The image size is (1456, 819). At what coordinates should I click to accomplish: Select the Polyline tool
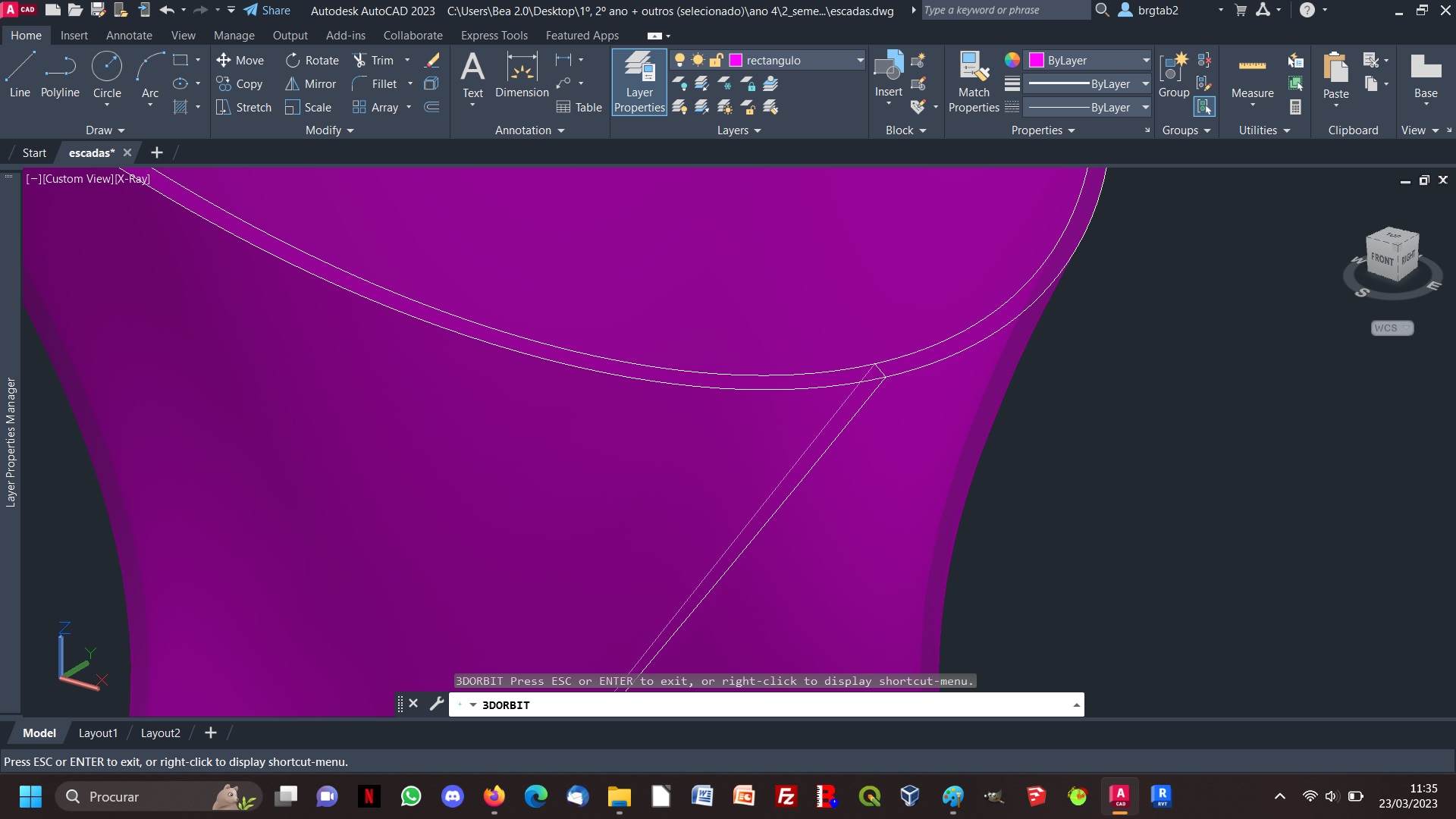pos(60,75)
